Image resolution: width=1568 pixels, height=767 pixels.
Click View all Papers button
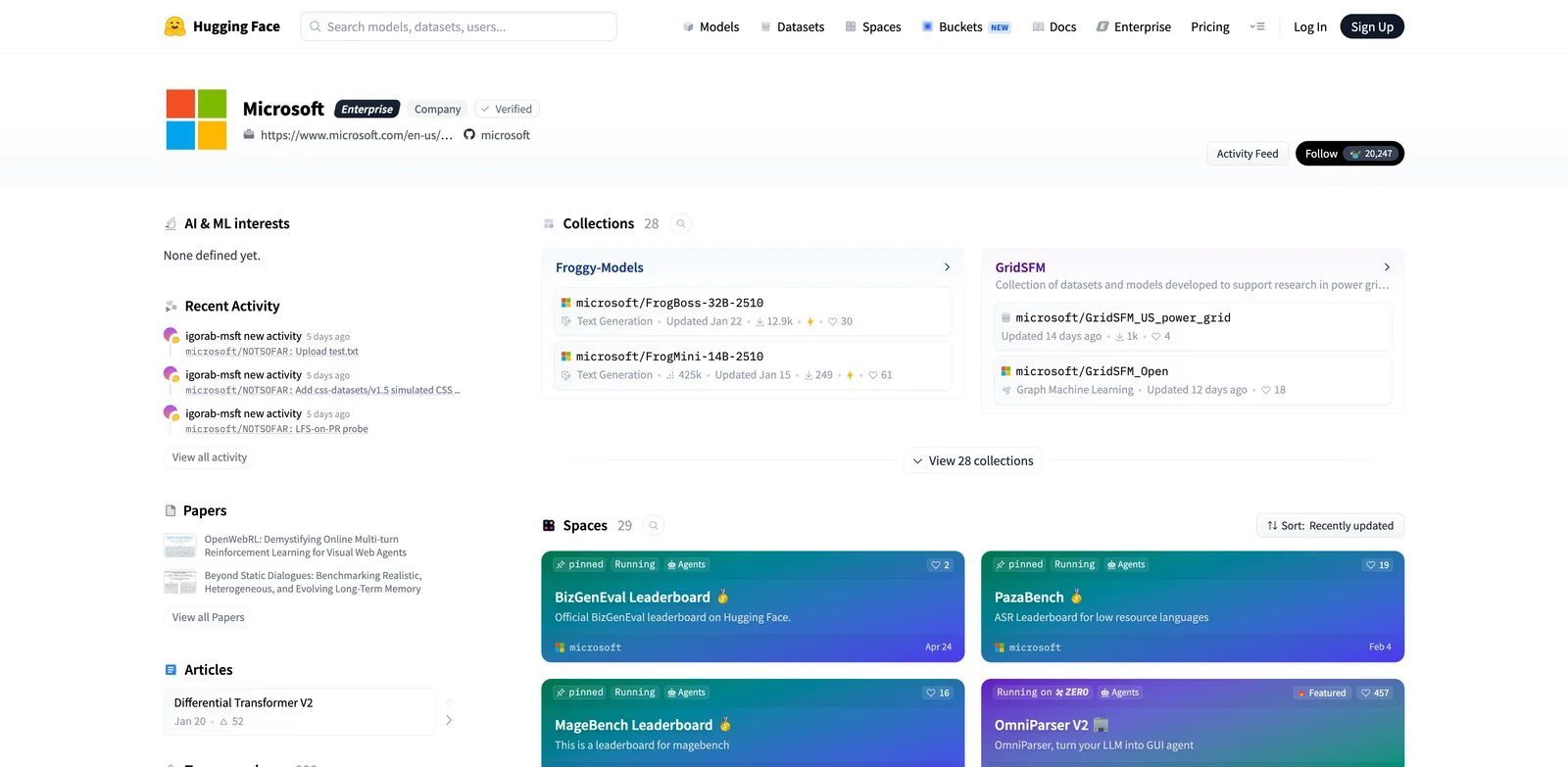(x=208, y=617)
